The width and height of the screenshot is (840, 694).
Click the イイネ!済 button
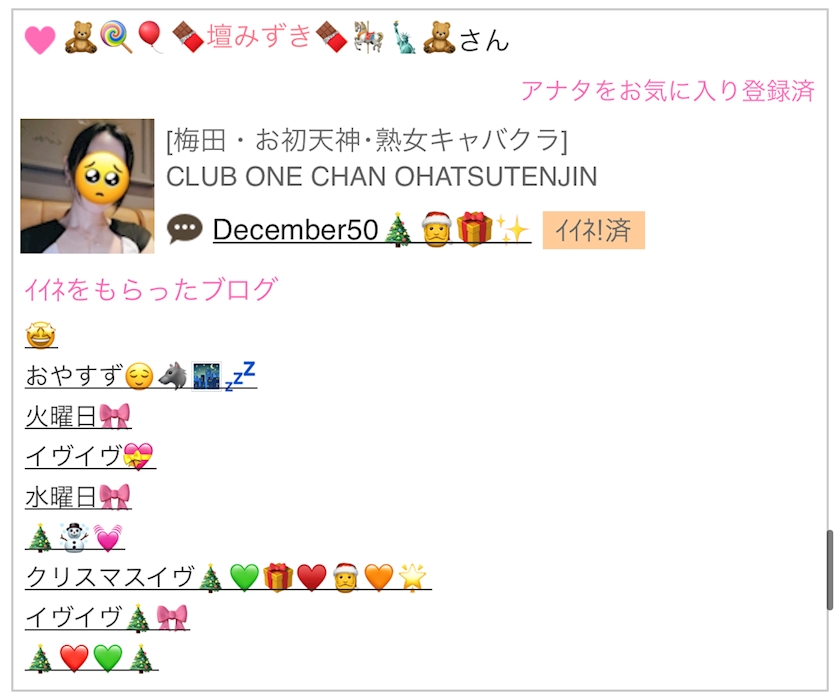pyautogui.click(x=594, y=230)
